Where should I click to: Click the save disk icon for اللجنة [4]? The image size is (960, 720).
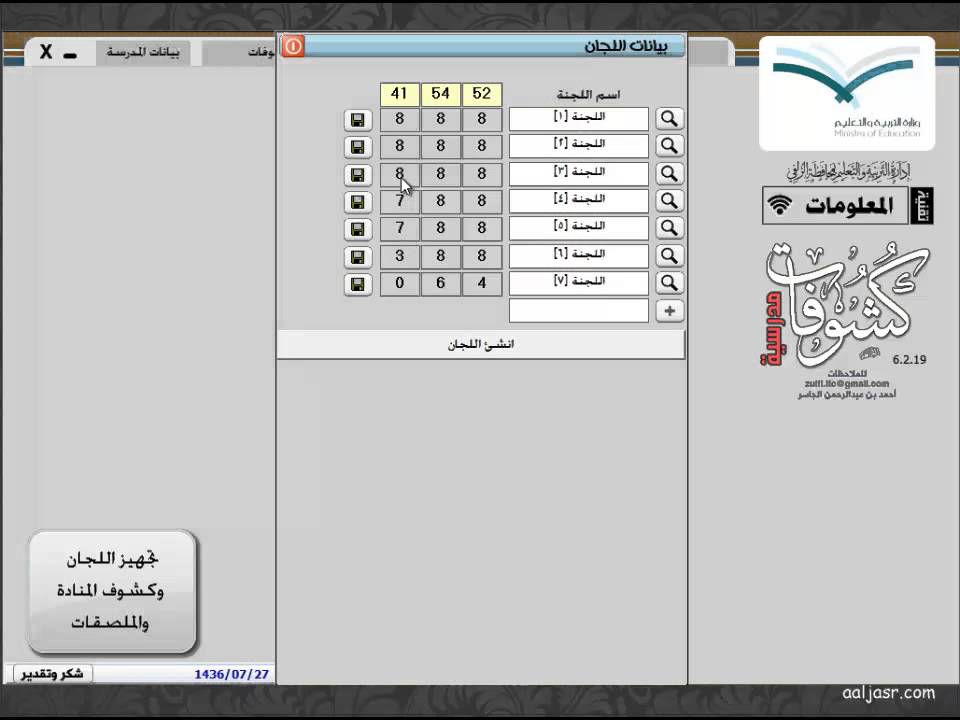coord(357,202)
